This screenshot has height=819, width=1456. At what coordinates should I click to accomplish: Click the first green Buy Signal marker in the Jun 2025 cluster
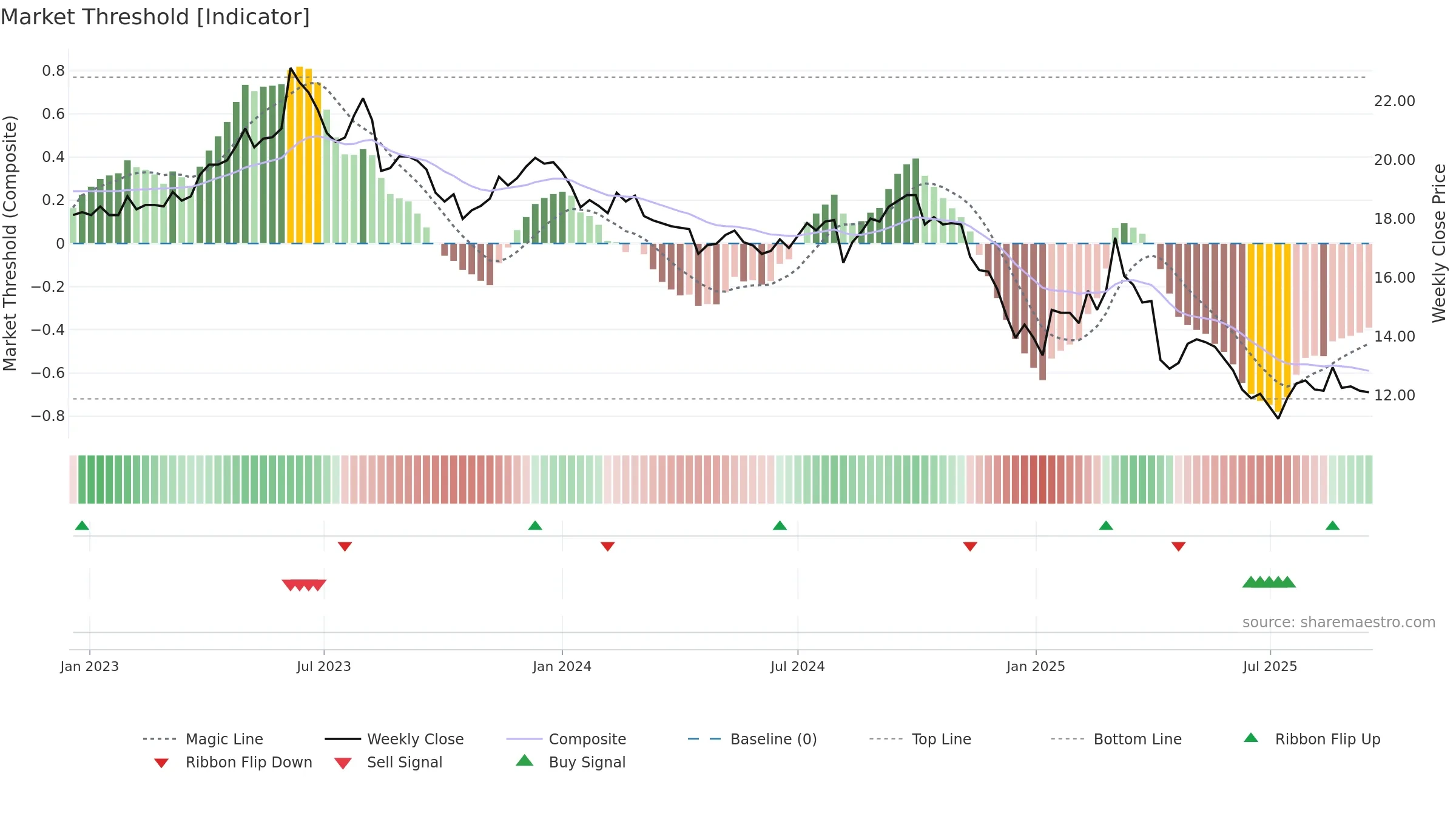1251,582
